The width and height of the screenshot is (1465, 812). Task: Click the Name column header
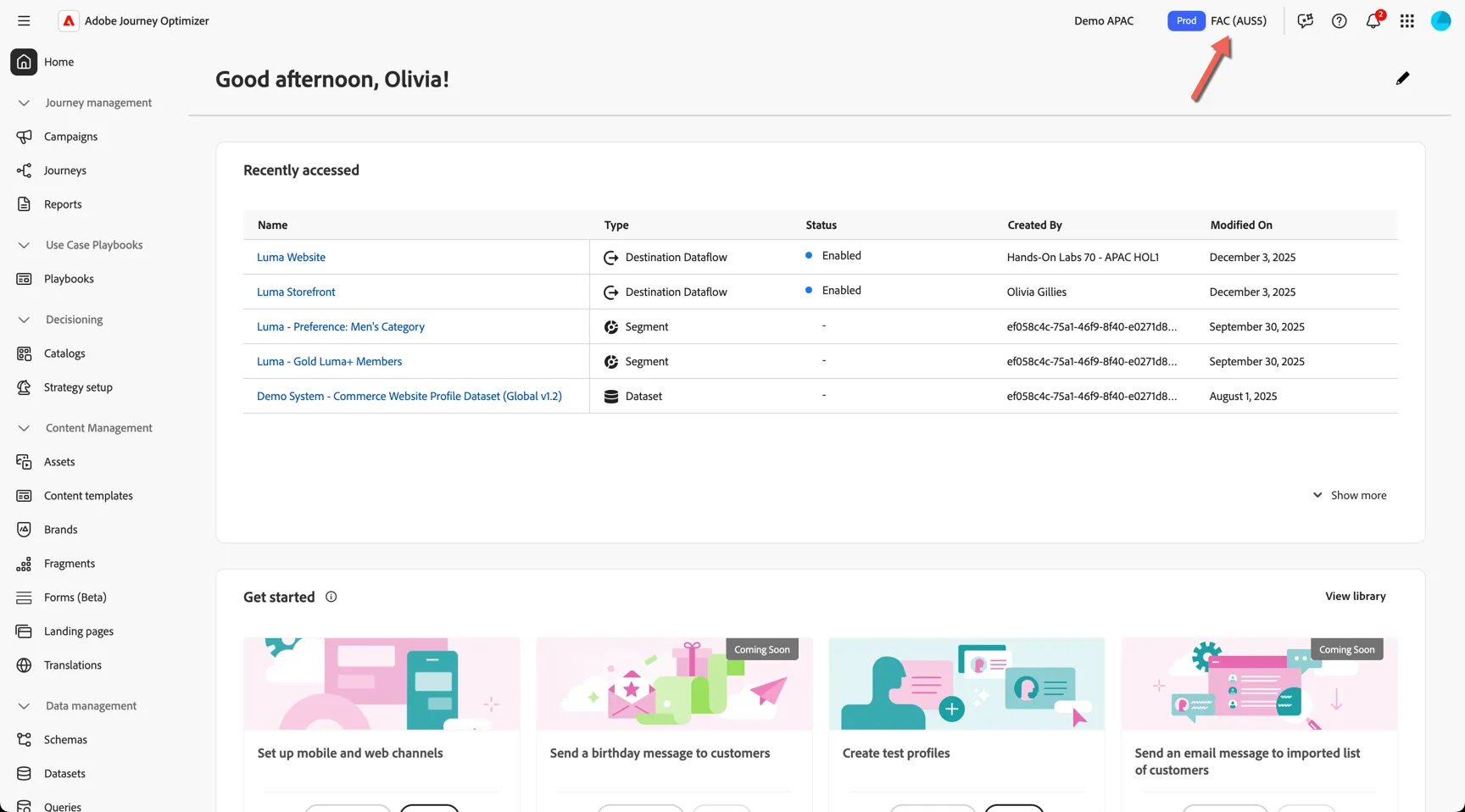point(272,225)
